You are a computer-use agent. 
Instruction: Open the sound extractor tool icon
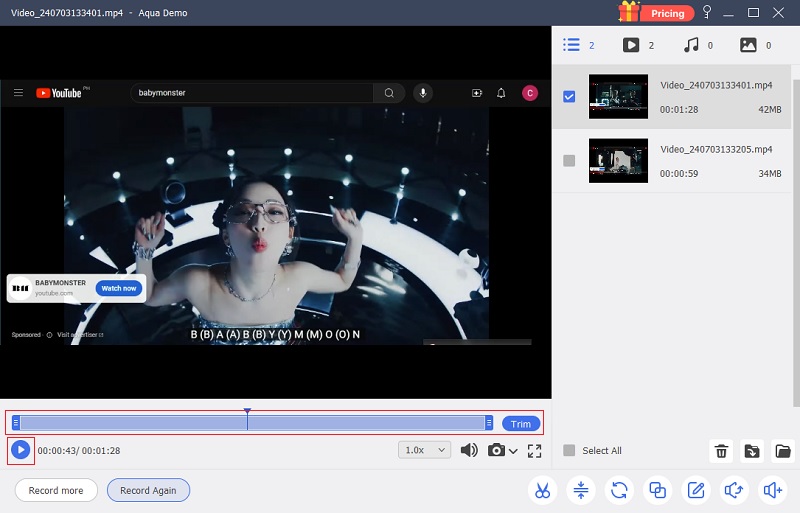point(734,490)
